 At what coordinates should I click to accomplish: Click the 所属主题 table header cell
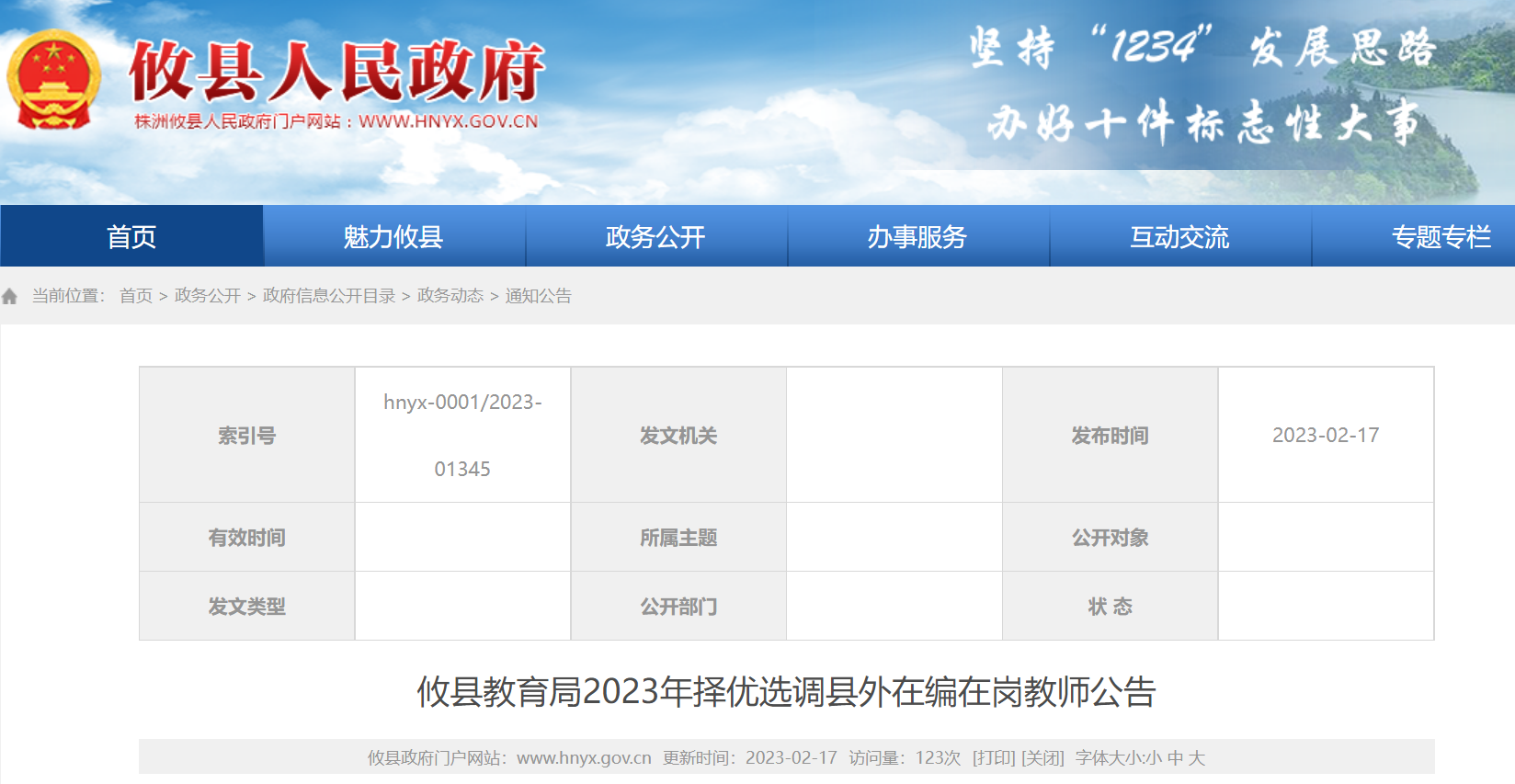pos(678,538)
